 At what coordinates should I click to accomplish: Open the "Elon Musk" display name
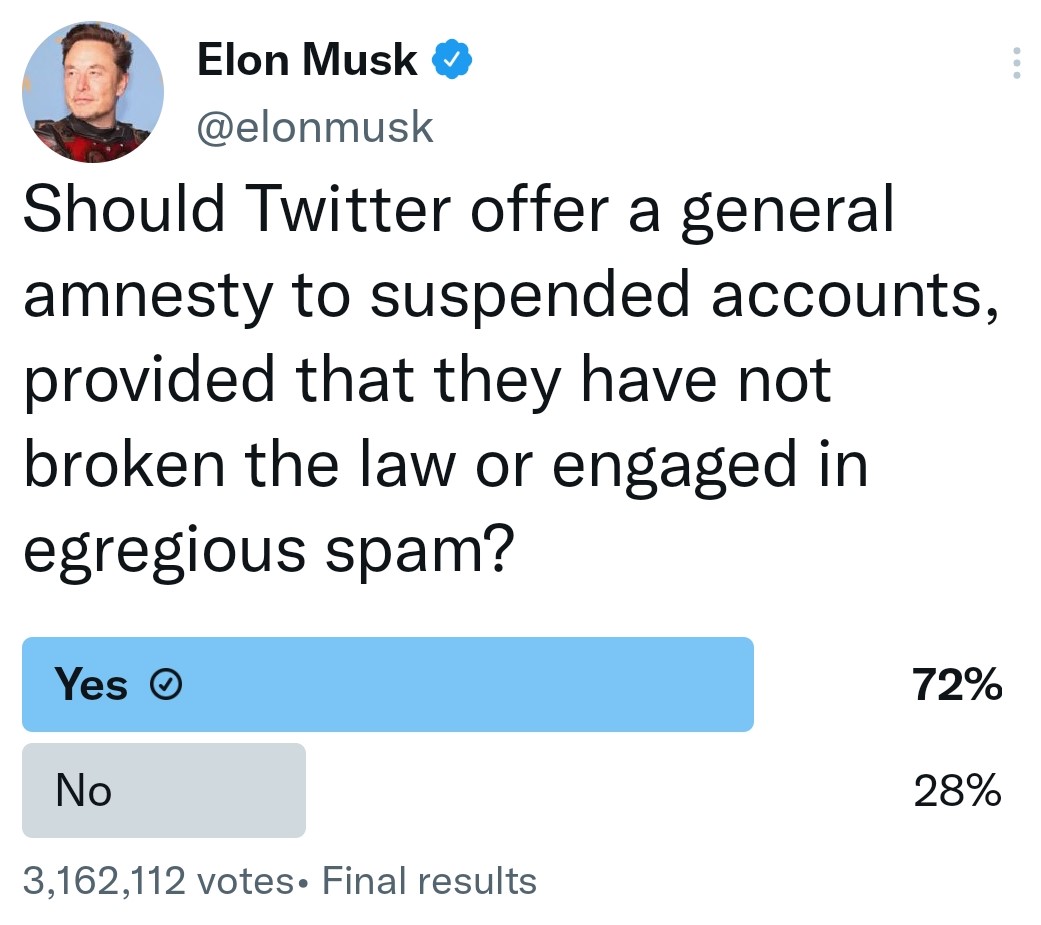(x=307, y=61)
